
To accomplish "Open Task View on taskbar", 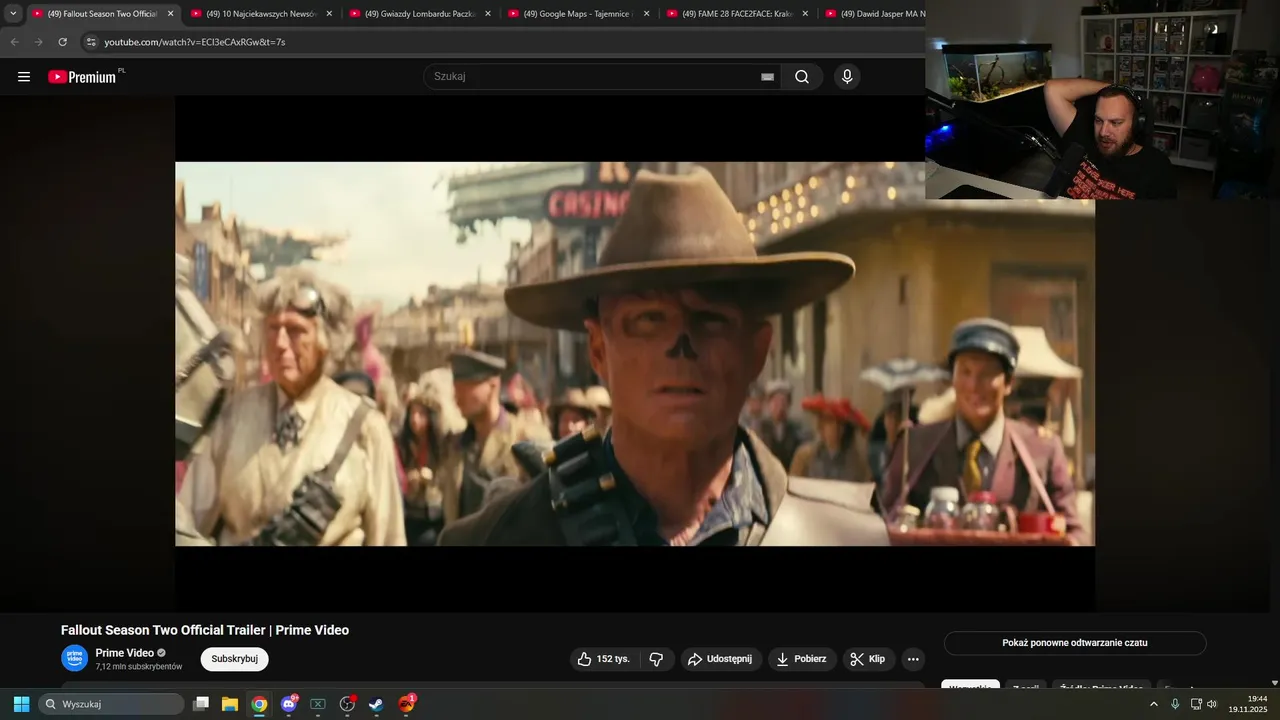I will (201, 704).
